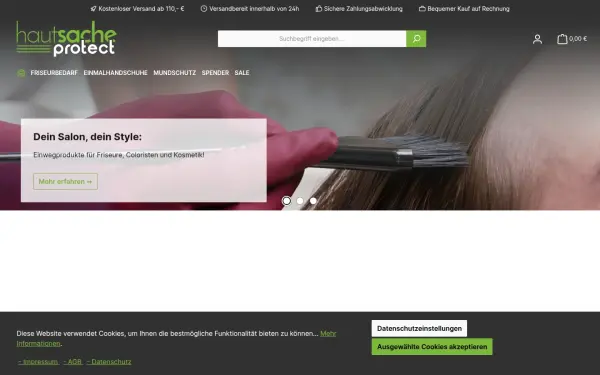
Task: Click 'Versandbereit innerhalb von 24h' text
Action: click(x=254, y=8)
